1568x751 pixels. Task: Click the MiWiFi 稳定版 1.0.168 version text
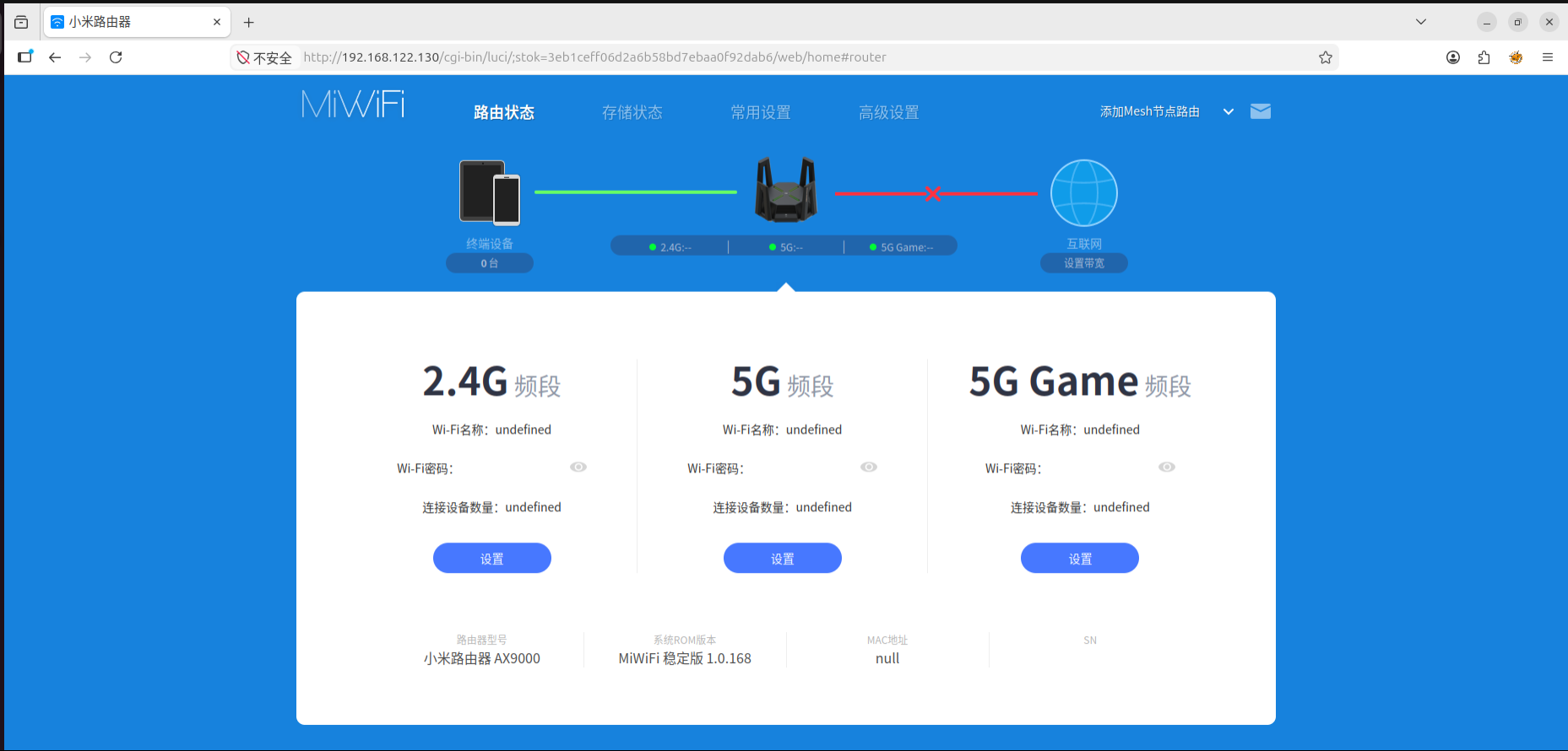tap(685, 658)
